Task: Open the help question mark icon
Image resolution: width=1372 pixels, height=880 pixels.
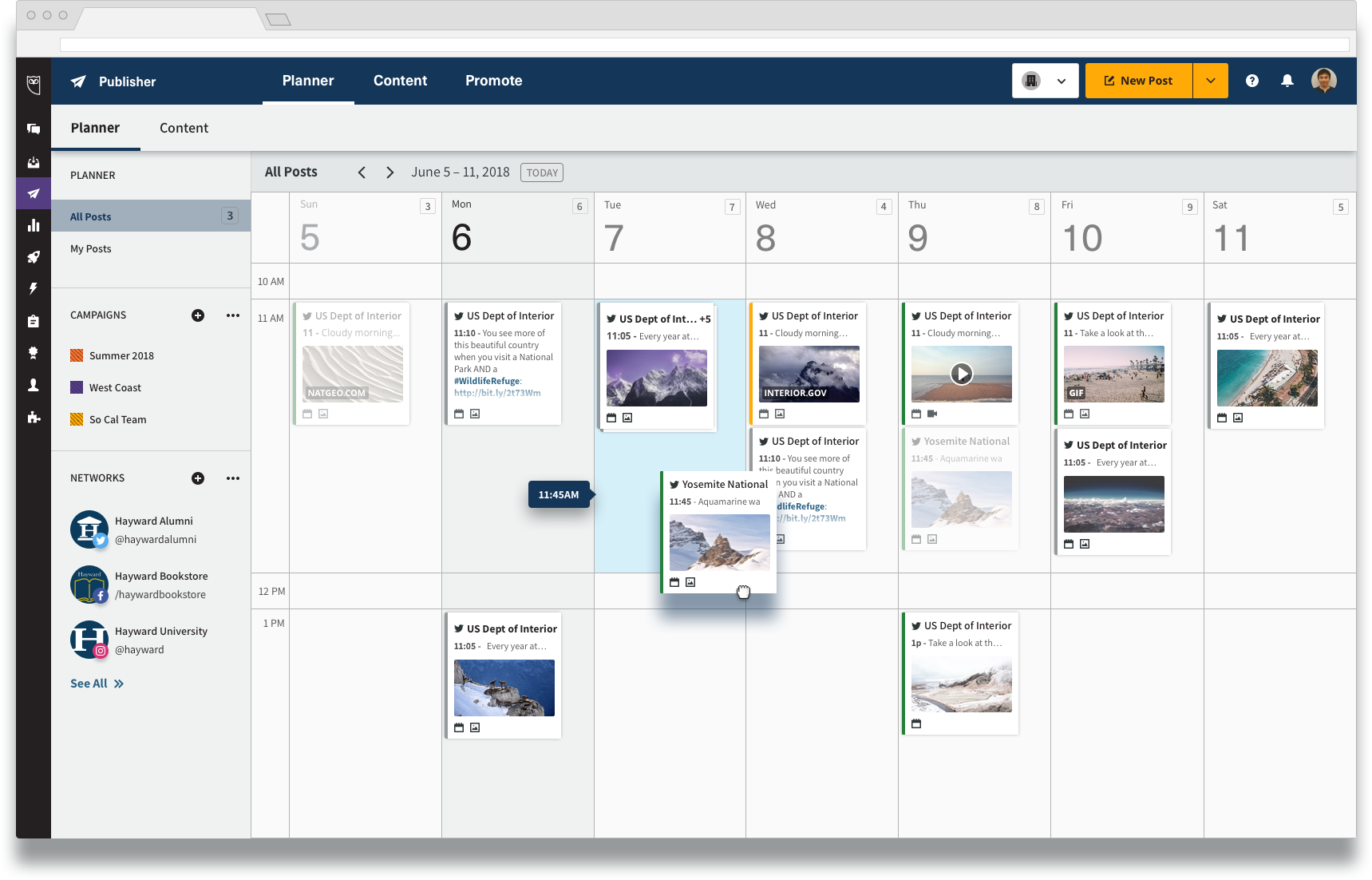Action: pyautogui.click(x=1252, y=81)
